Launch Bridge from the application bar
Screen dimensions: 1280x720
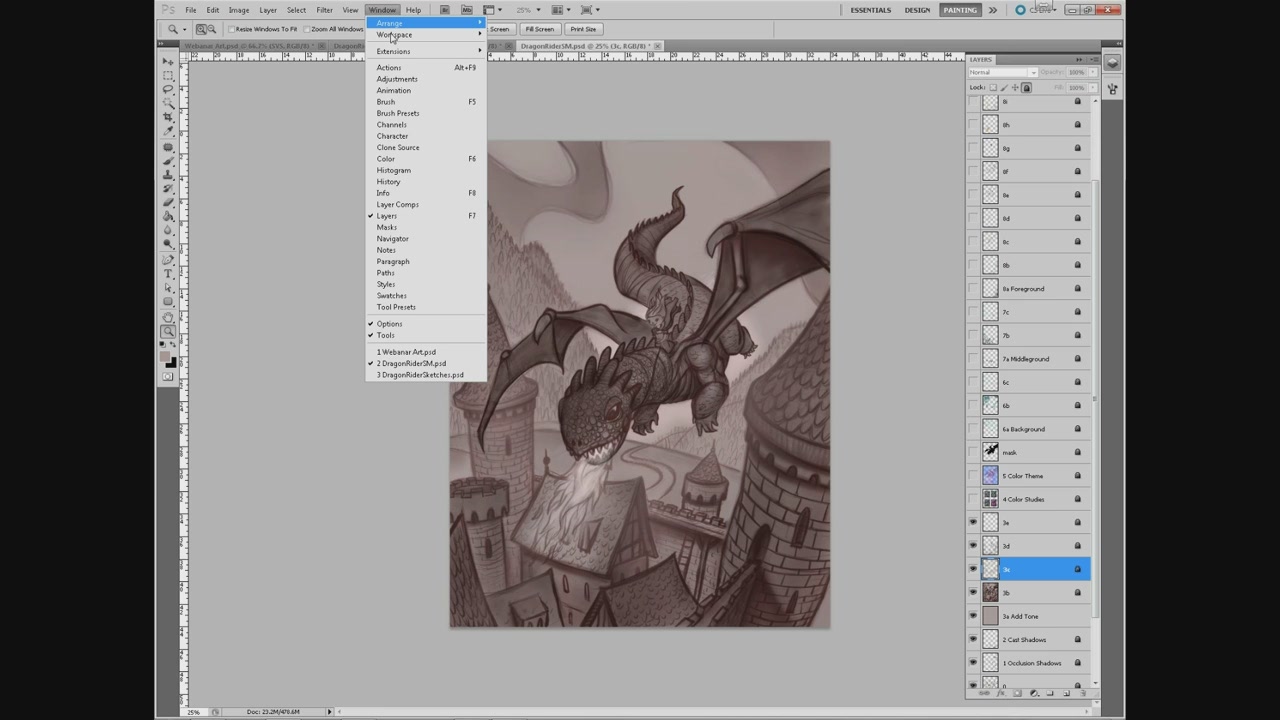(x=445, y=10)
